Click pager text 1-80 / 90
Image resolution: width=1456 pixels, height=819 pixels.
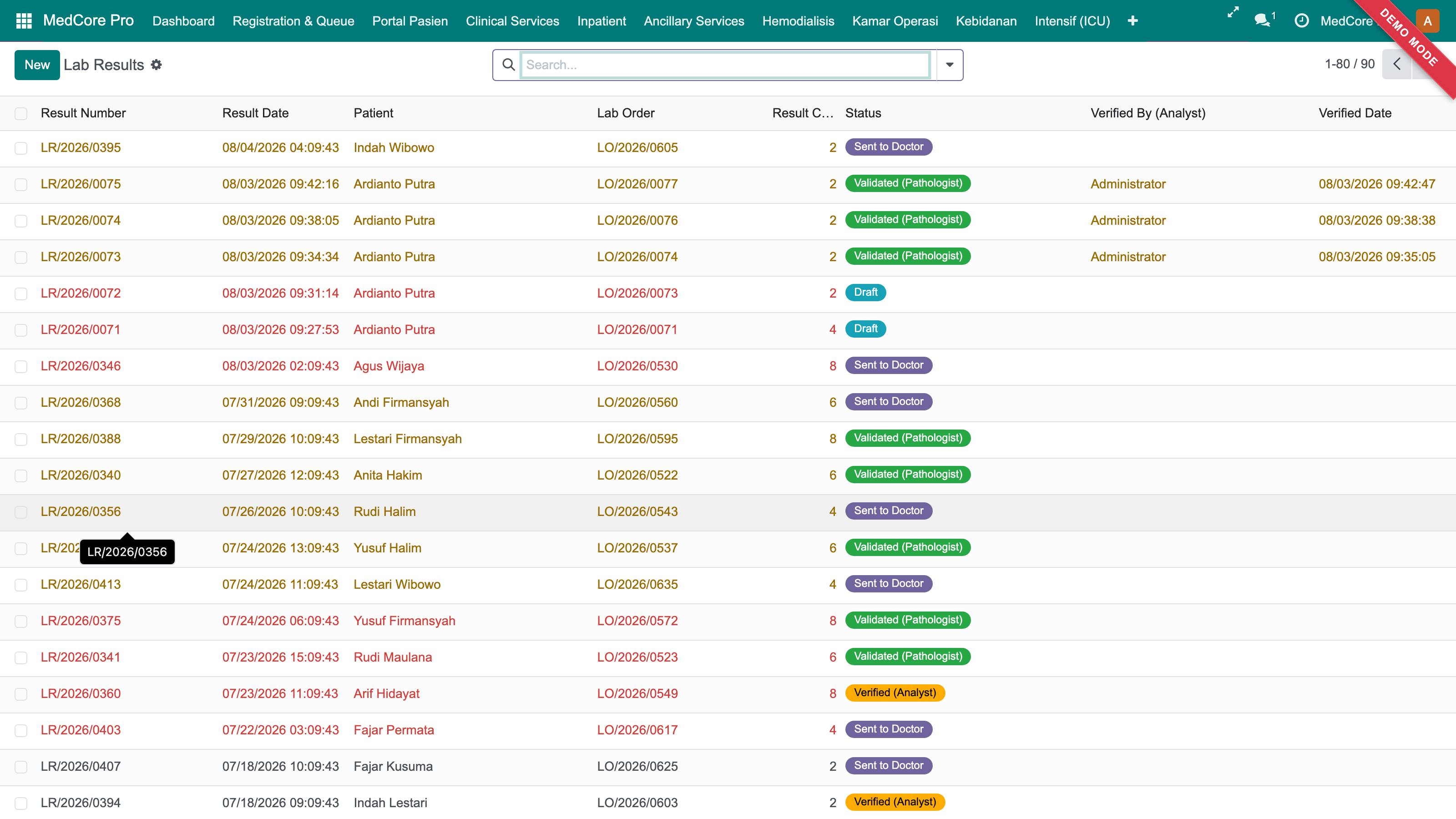coord(1349,64)
